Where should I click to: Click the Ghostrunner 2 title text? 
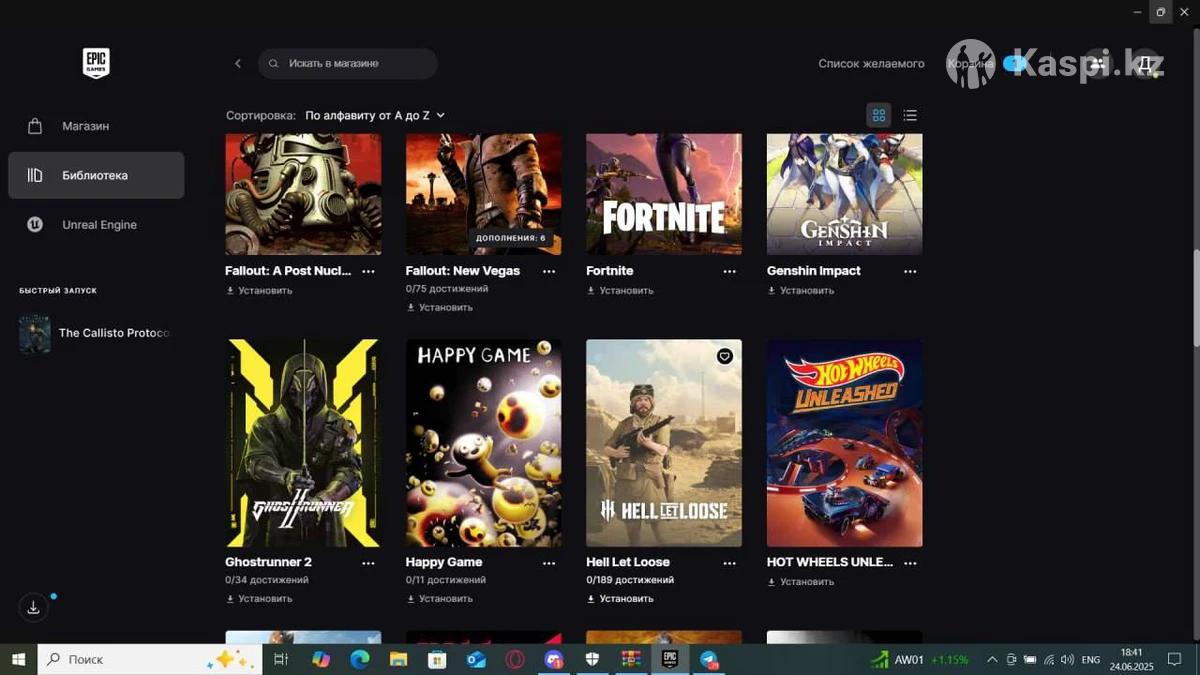(269, 562)
